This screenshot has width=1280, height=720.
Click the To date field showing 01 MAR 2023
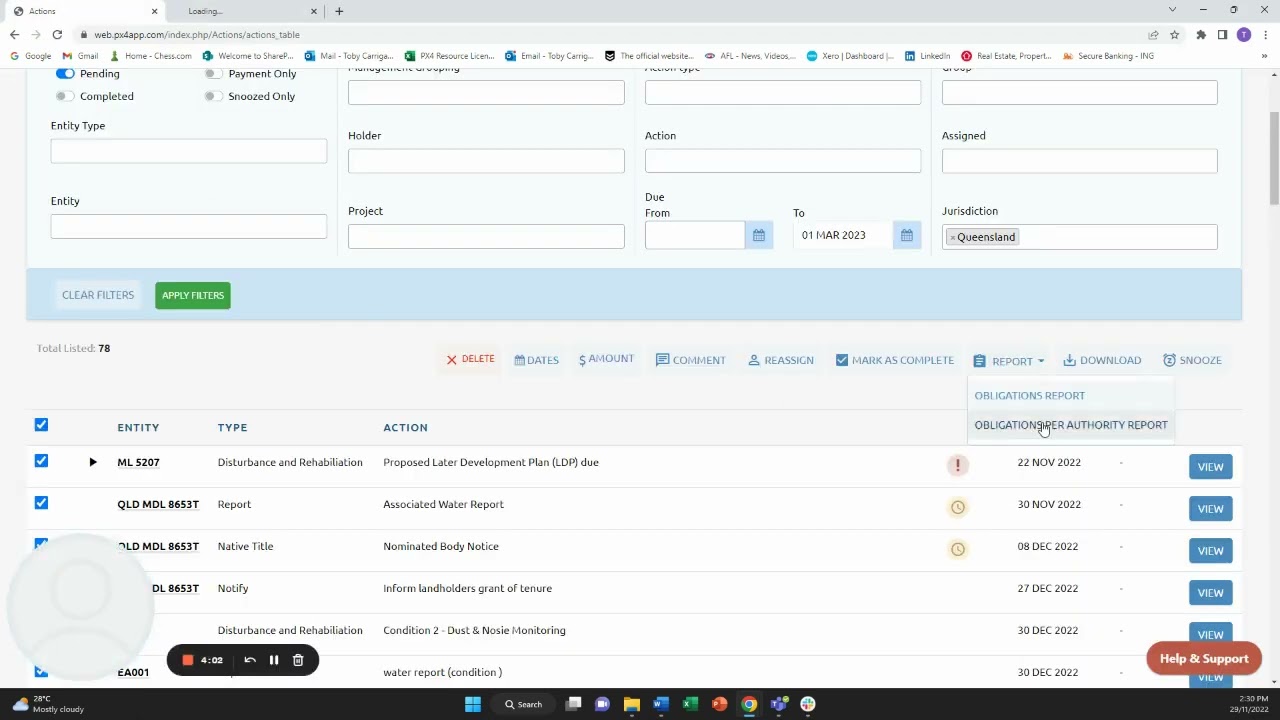pos(843,235)
